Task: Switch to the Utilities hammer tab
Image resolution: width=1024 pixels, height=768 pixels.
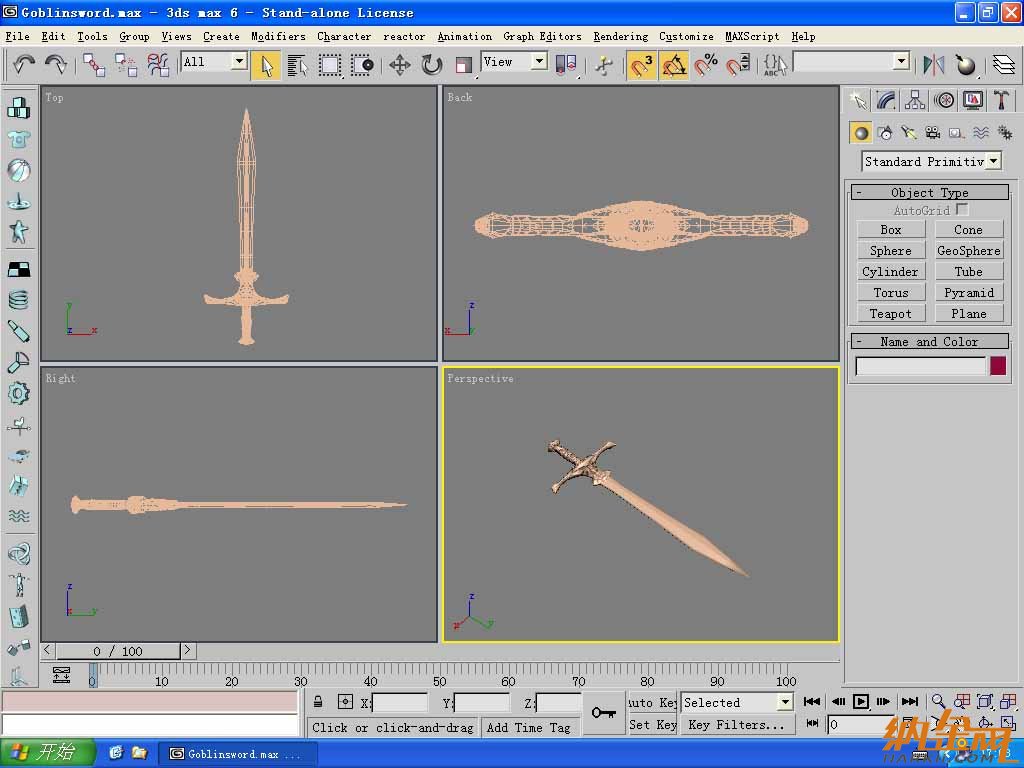Action: click(x=1001, y=100)
